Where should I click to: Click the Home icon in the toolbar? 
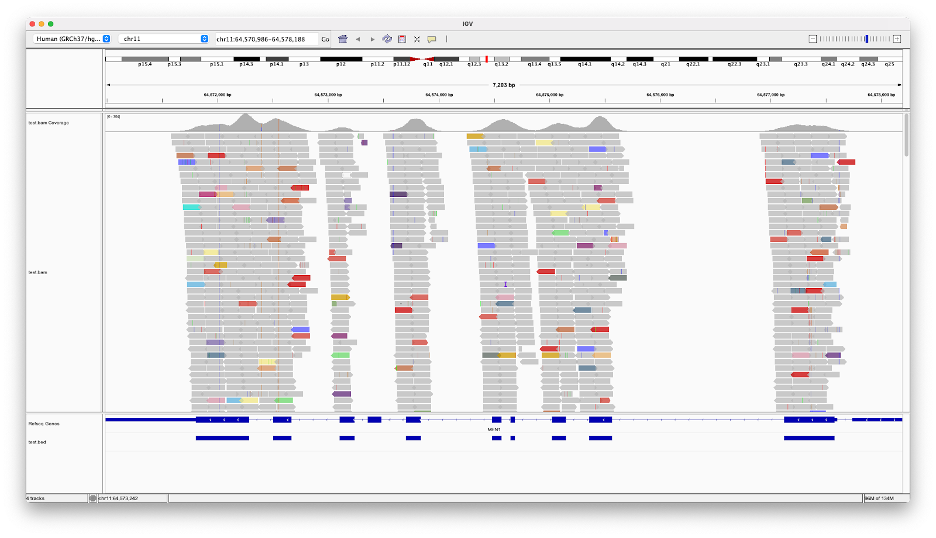pos(343,39)
